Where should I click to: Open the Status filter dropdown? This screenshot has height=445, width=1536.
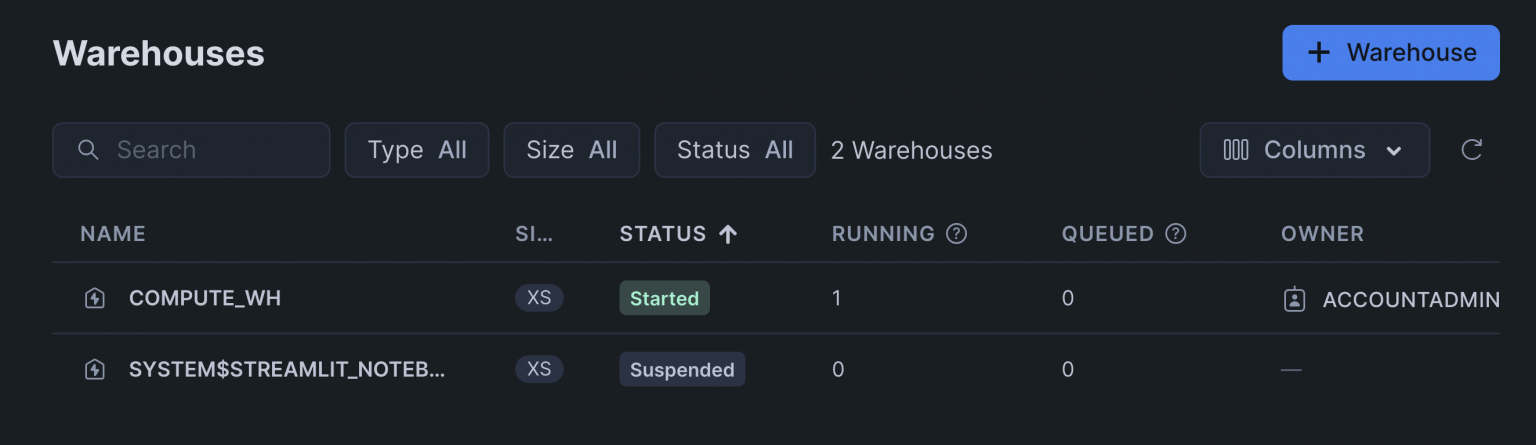(735, 150)
